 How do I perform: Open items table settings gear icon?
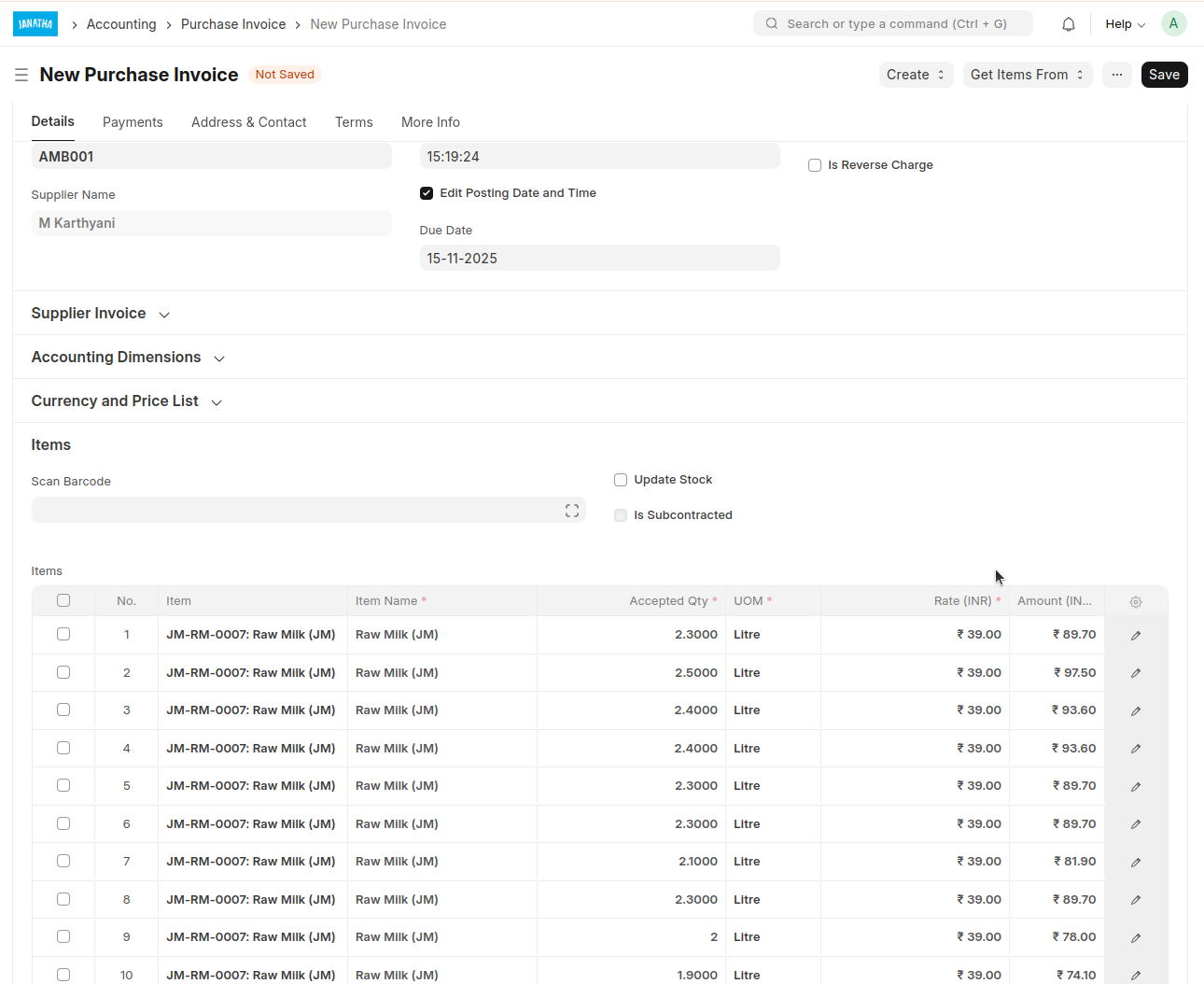click(1136, 602)
